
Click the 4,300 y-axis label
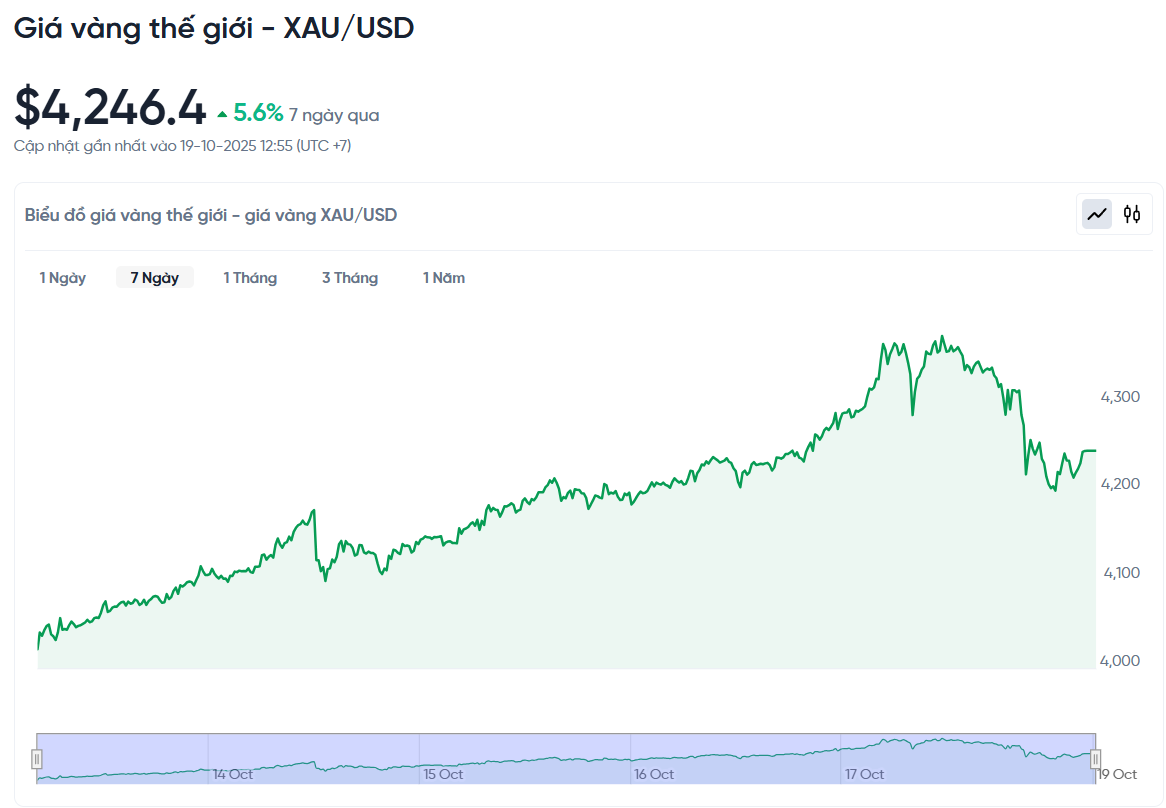coord(1121,397)
